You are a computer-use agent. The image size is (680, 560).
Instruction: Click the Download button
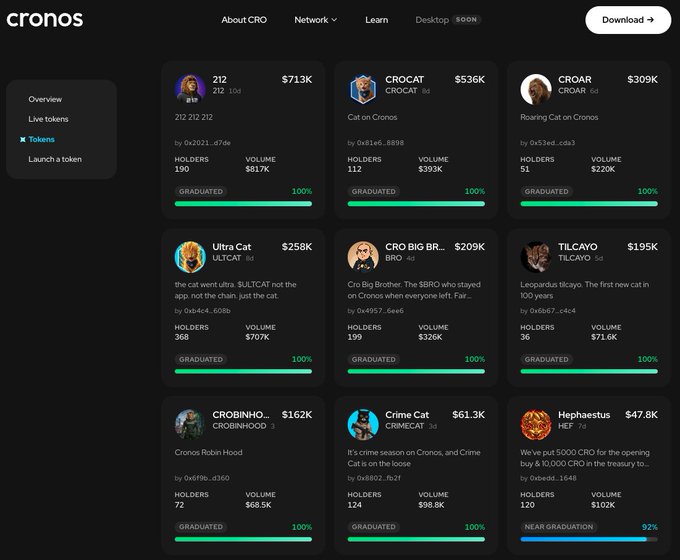point(628,20)
